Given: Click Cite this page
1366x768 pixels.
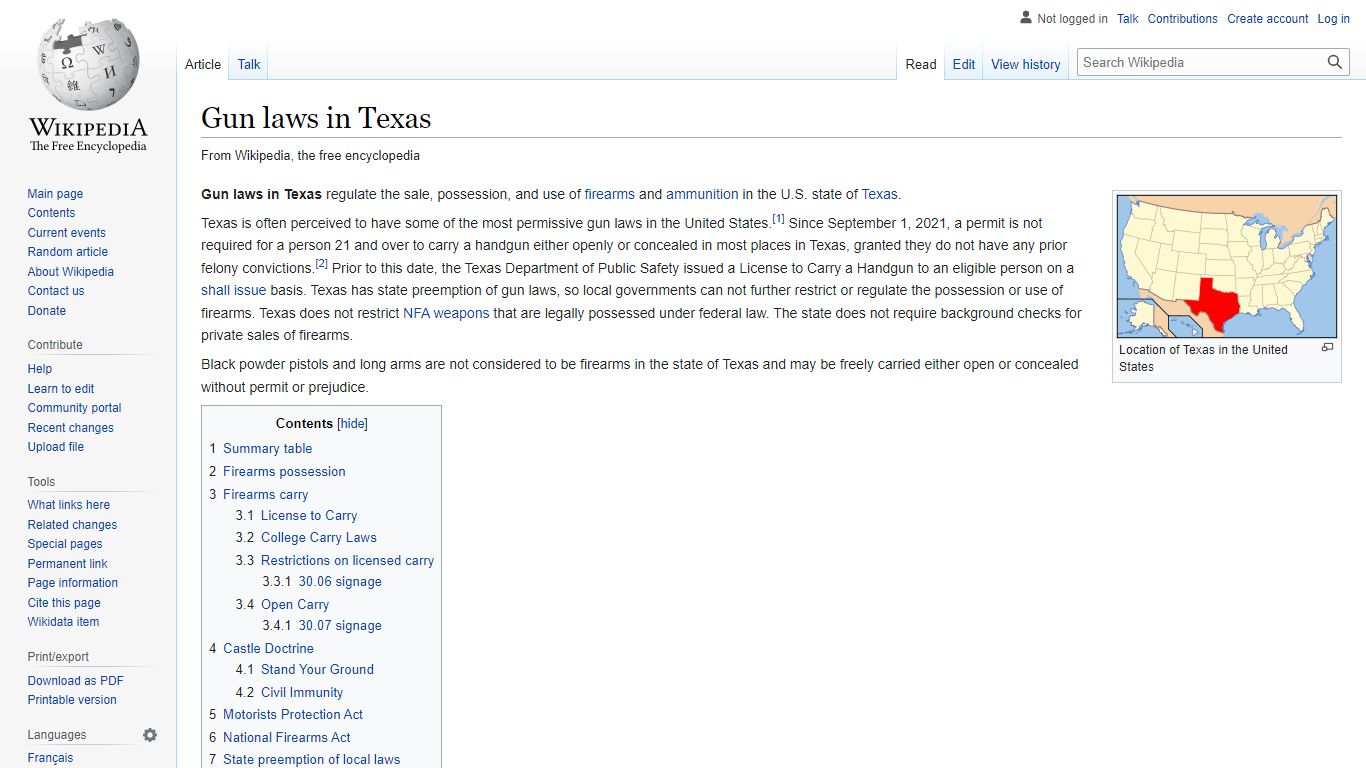Looking at the screenshot, I should point(64,603).
